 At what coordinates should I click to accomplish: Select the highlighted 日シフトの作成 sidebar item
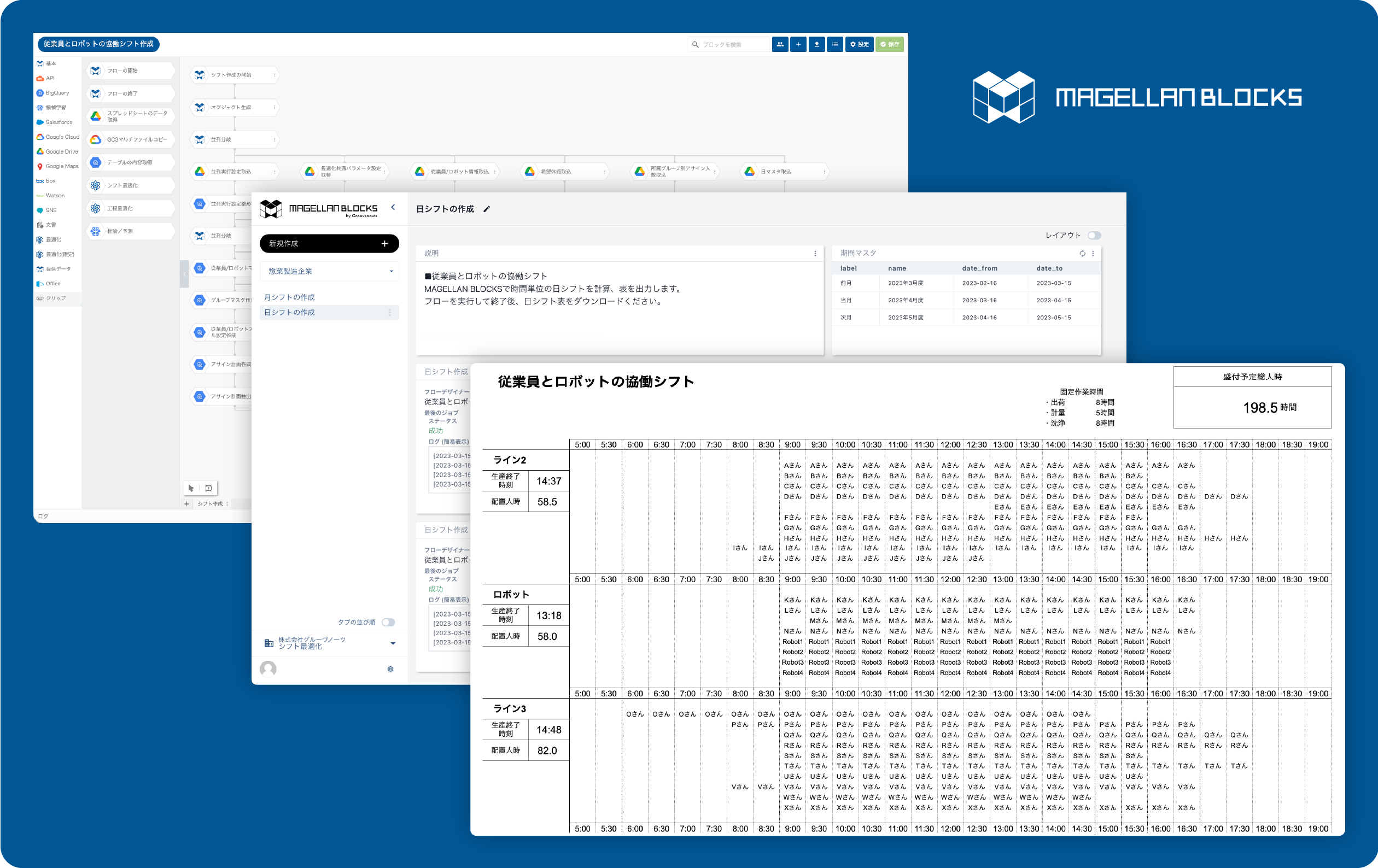click(x=290, y=313)
